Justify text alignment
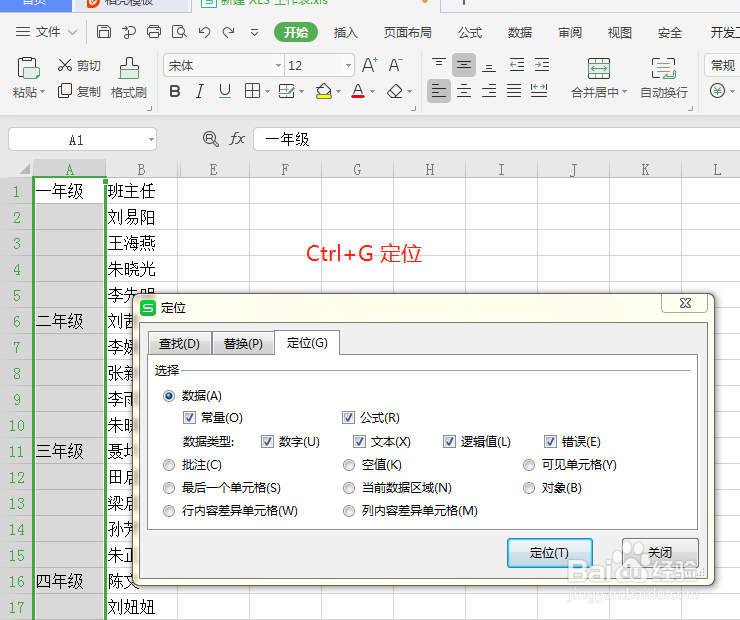 (514, 91)
